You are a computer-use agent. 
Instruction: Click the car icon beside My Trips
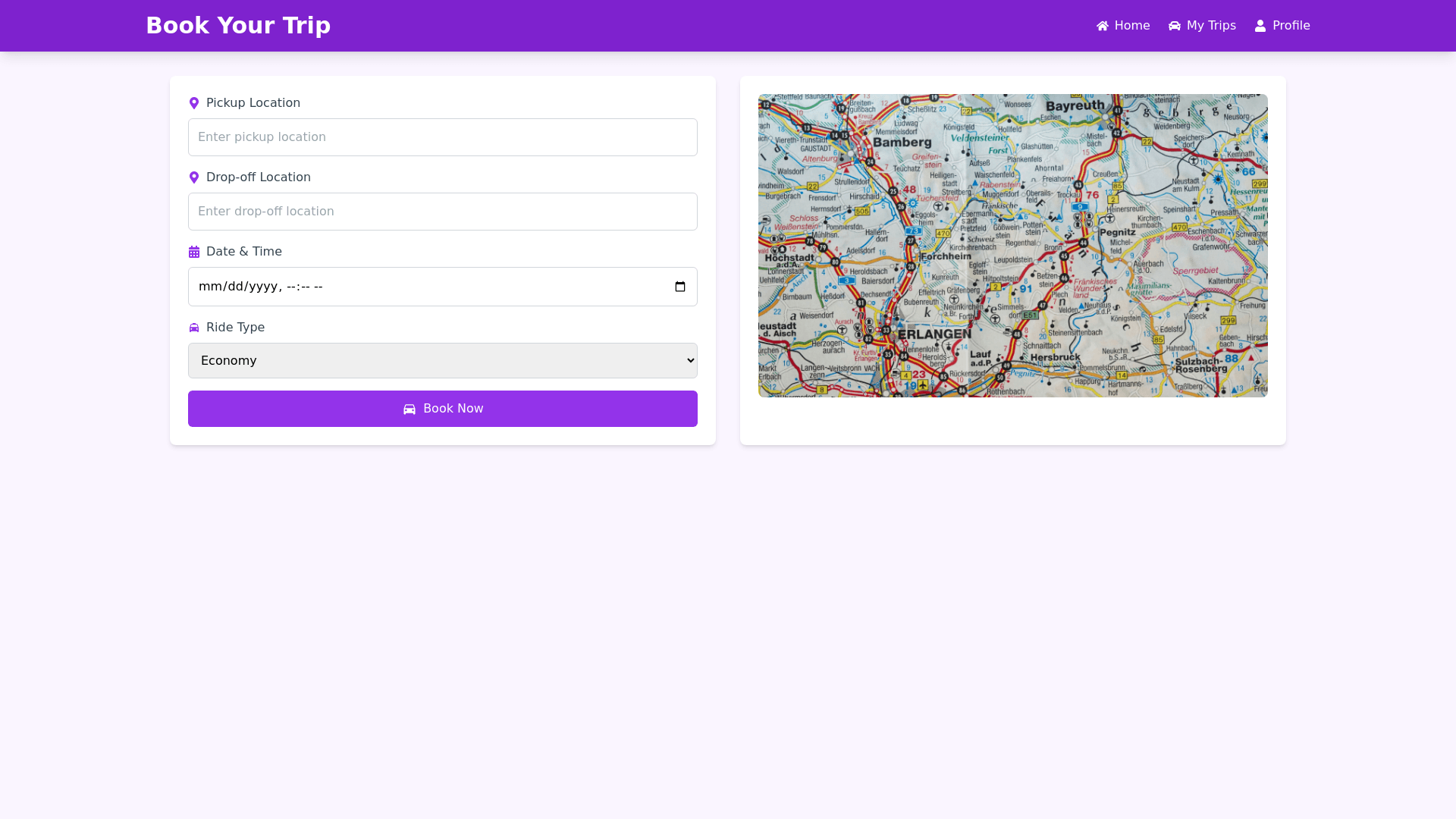[x=1175, y=26]
